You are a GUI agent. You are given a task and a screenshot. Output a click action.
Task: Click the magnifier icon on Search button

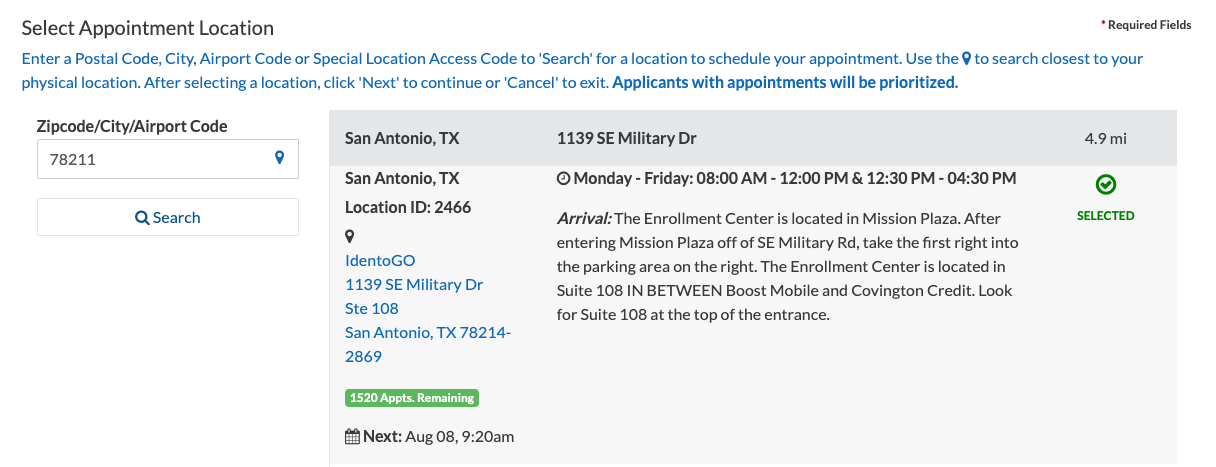[x=142, y=218]
